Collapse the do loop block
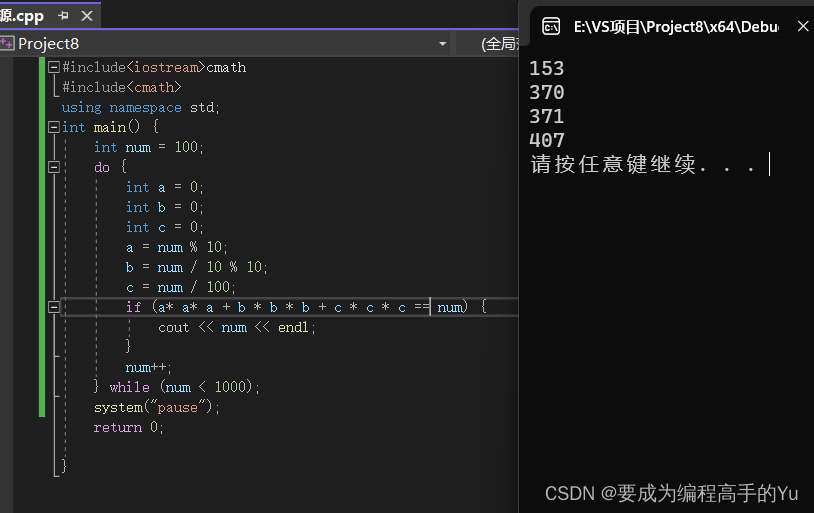 pyautogui.click(x=53, y=167)
